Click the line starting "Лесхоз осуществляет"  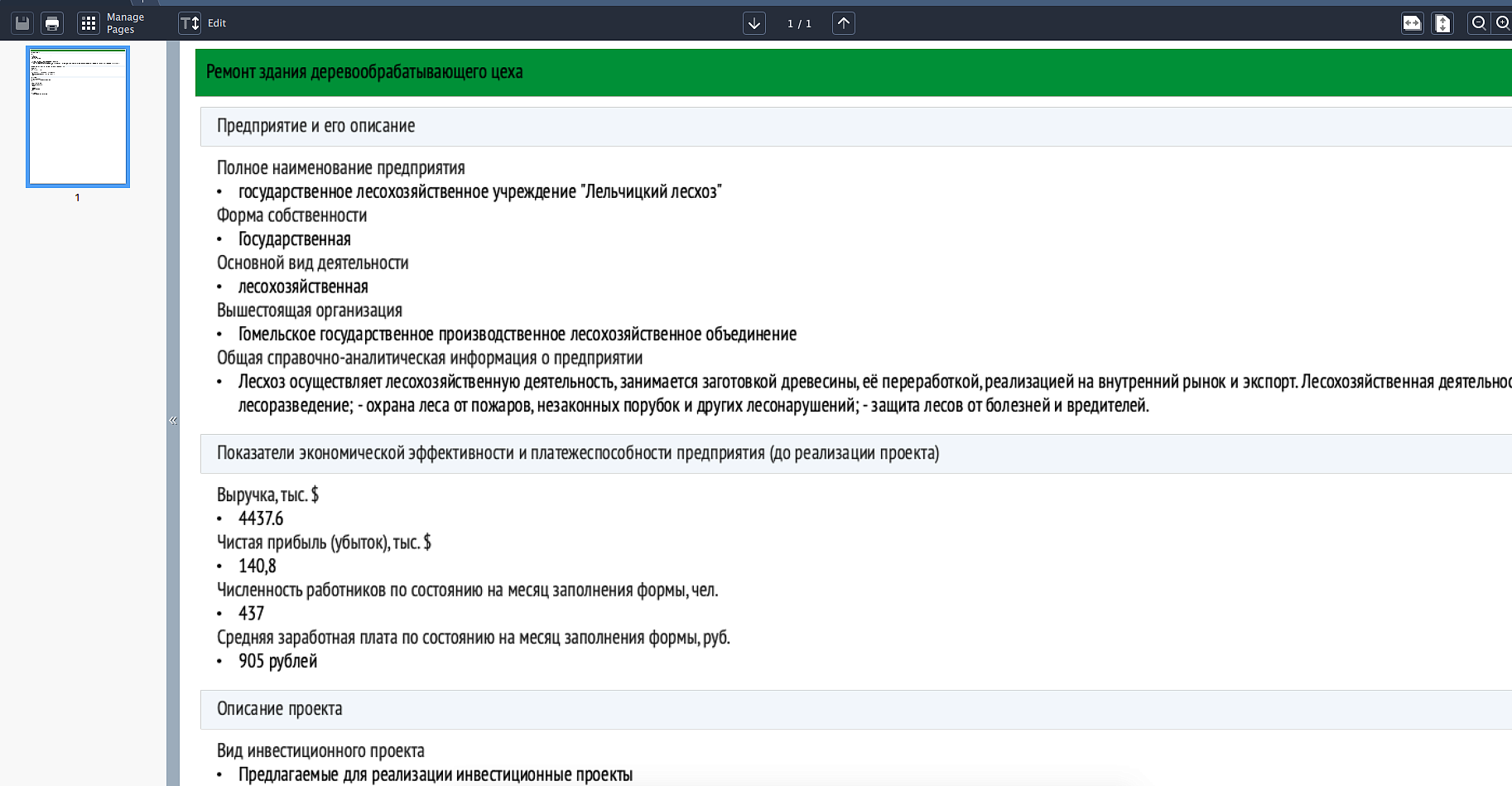click(874, 382)
